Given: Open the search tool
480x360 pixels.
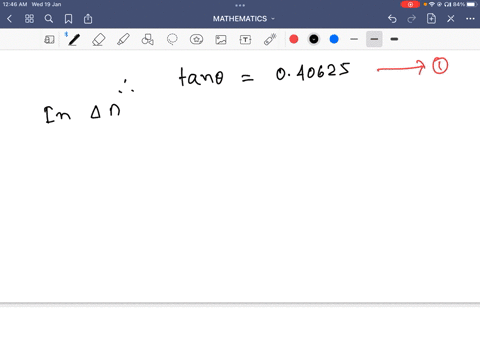Looking at the screenshot, I should point(49,19).
